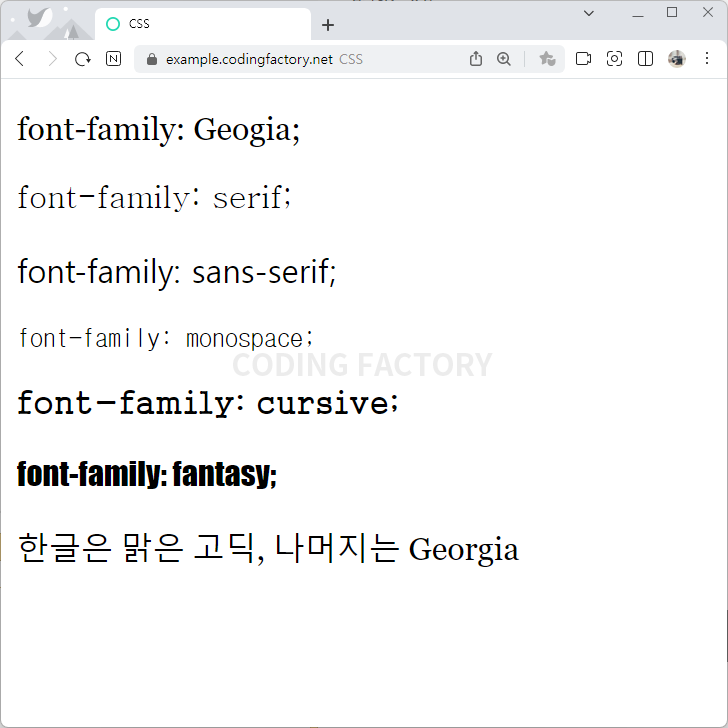Open the browser three-dot menu
Screen dimensions: 728x728
707,58
